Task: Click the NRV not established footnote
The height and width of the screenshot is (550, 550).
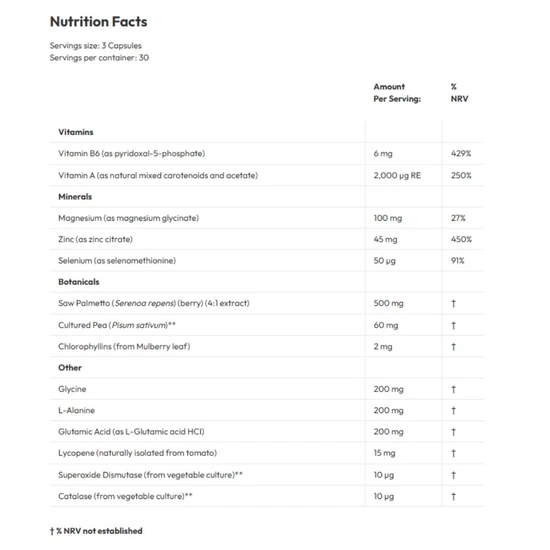Action: pyautogui.click(x=96, y=531)
